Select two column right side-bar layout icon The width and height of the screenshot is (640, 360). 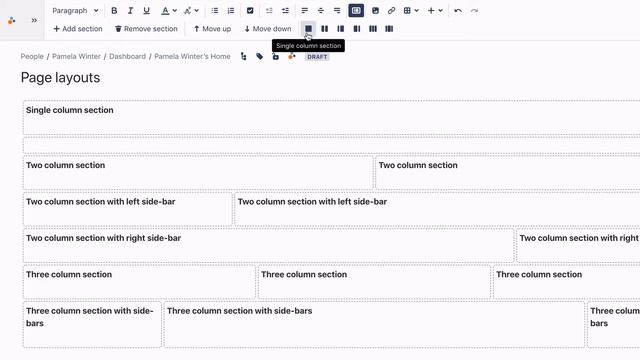[x=357, y=29]
